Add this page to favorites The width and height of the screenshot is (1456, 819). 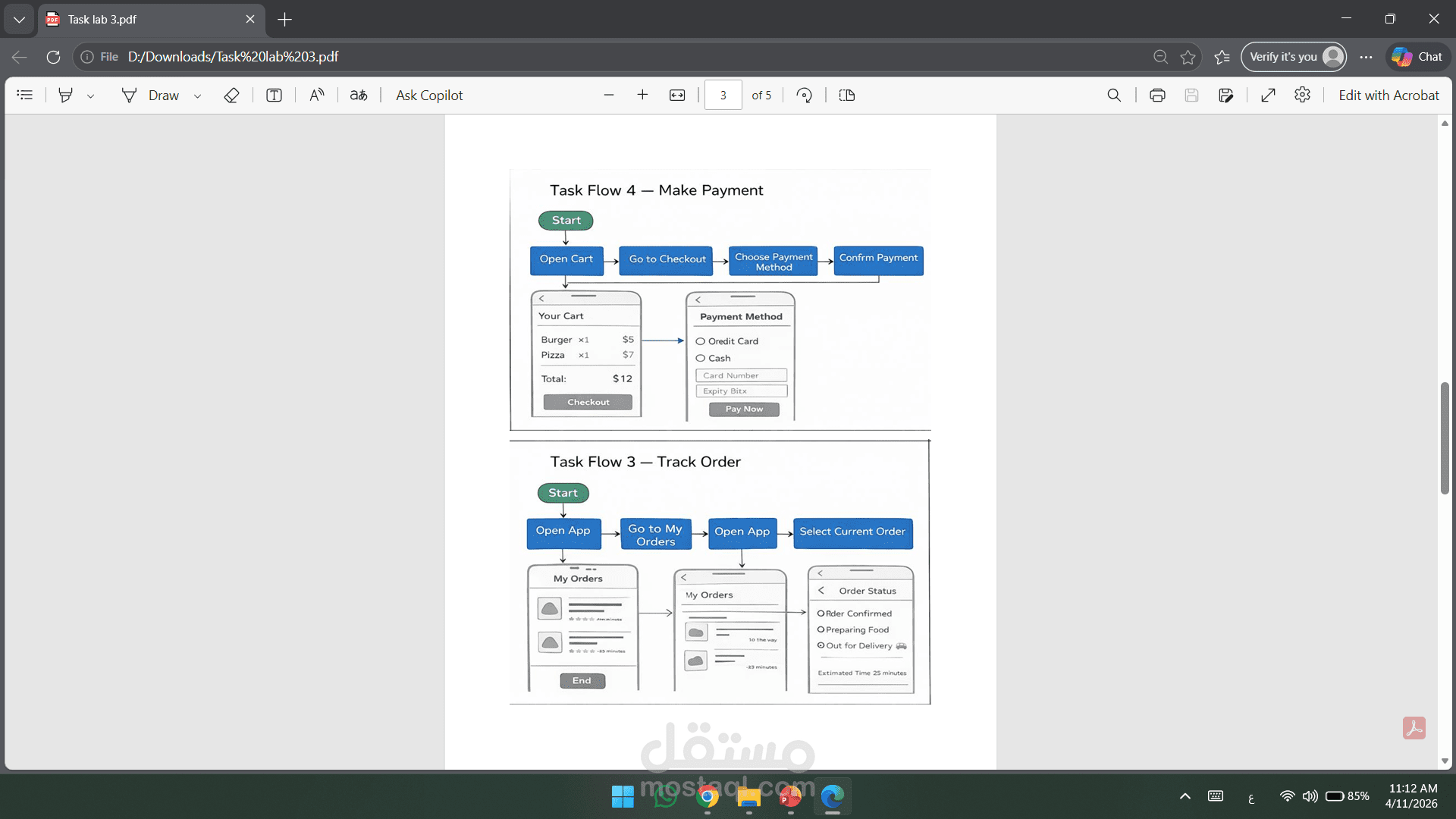(1188, 57)
